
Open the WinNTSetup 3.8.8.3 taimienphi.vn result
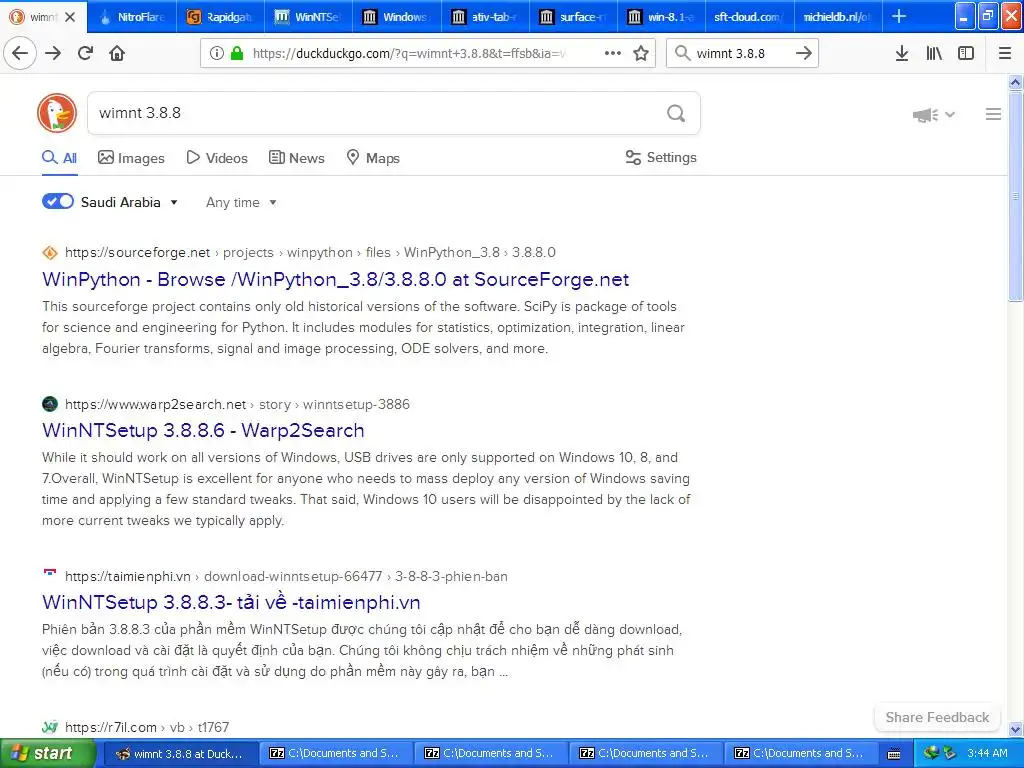(231, 602)
